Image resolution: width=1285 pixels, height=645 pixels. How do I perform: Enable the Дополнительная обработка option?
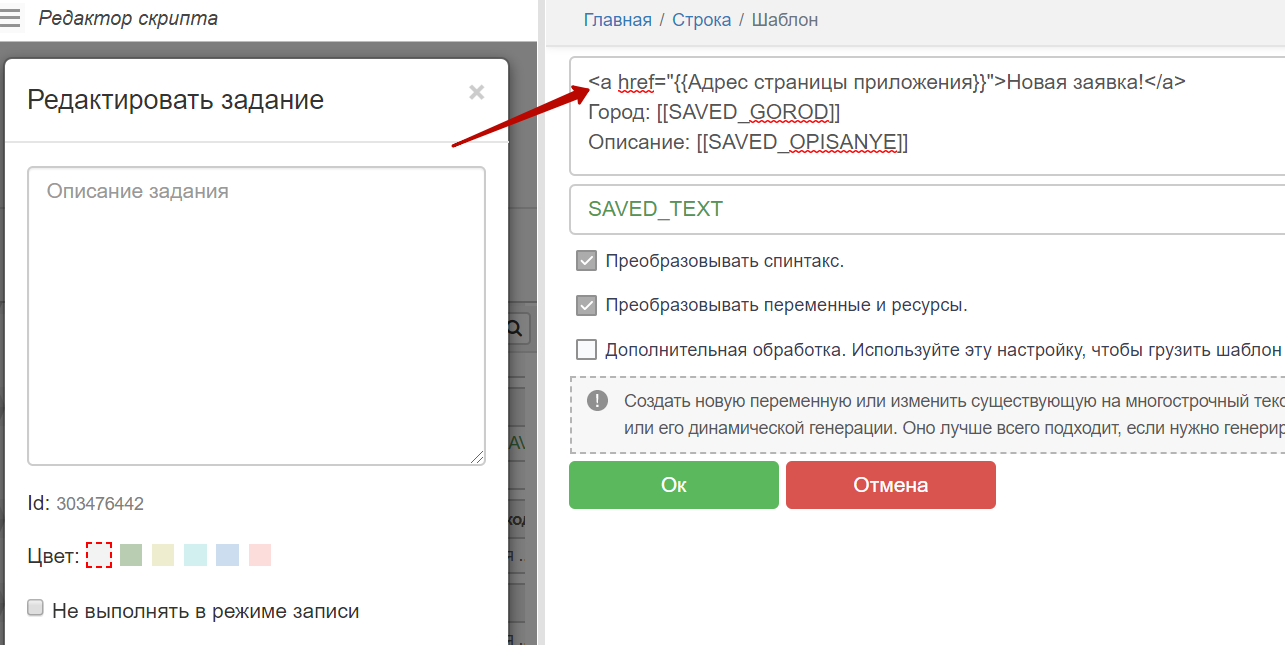coord(586,348)
